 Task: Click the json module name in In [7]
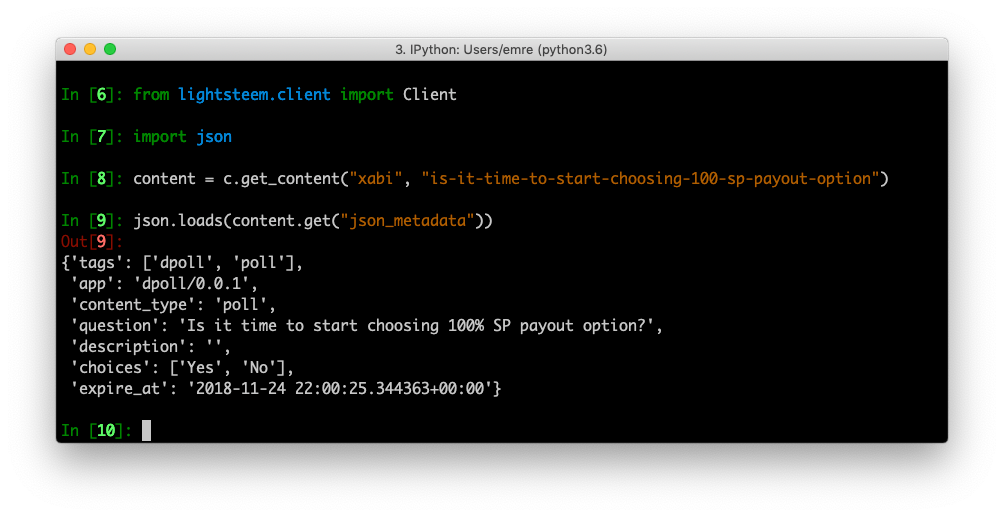tap(214, 136)
